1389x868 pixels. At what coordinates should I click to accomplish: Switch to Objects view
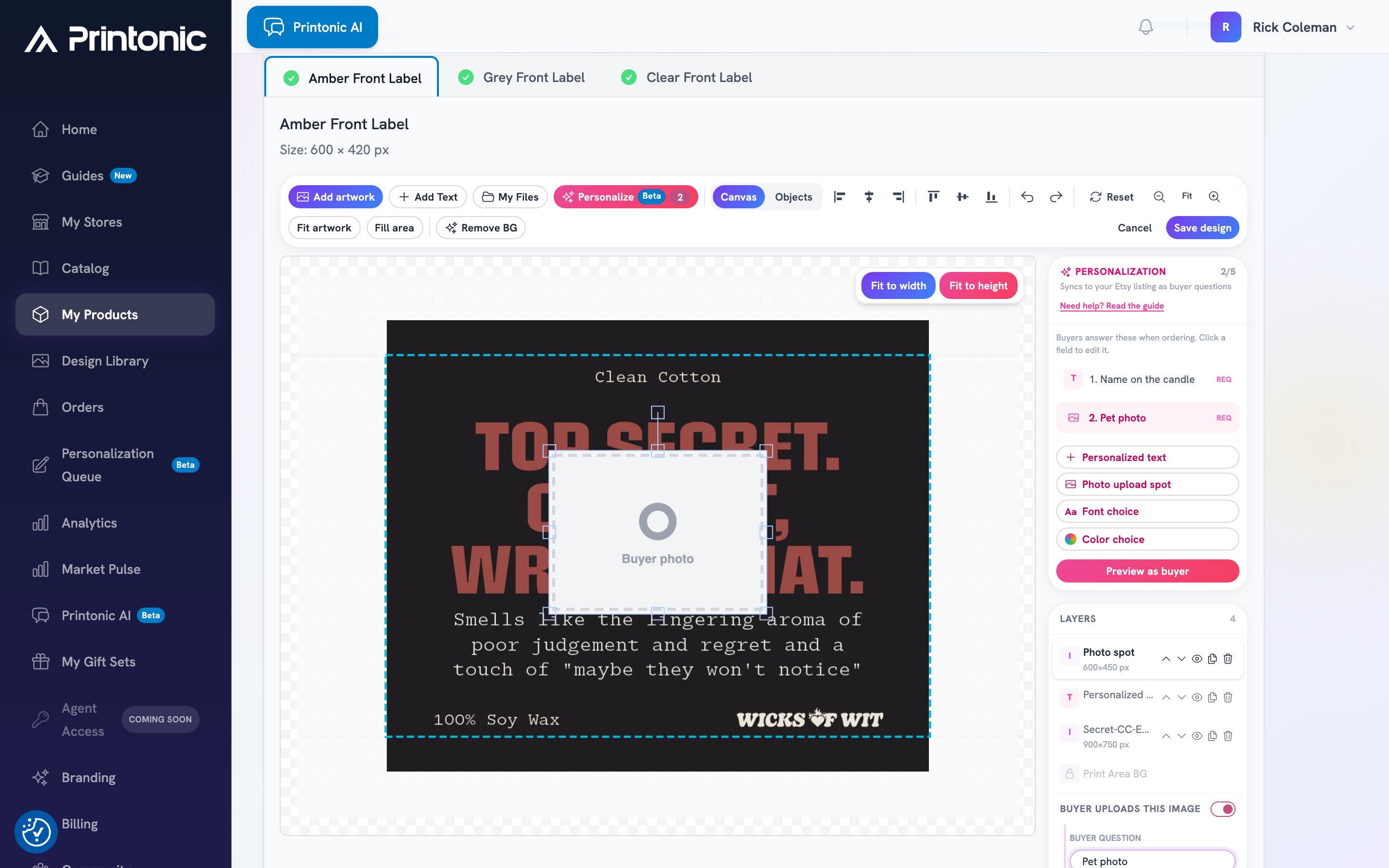(793, 197)
